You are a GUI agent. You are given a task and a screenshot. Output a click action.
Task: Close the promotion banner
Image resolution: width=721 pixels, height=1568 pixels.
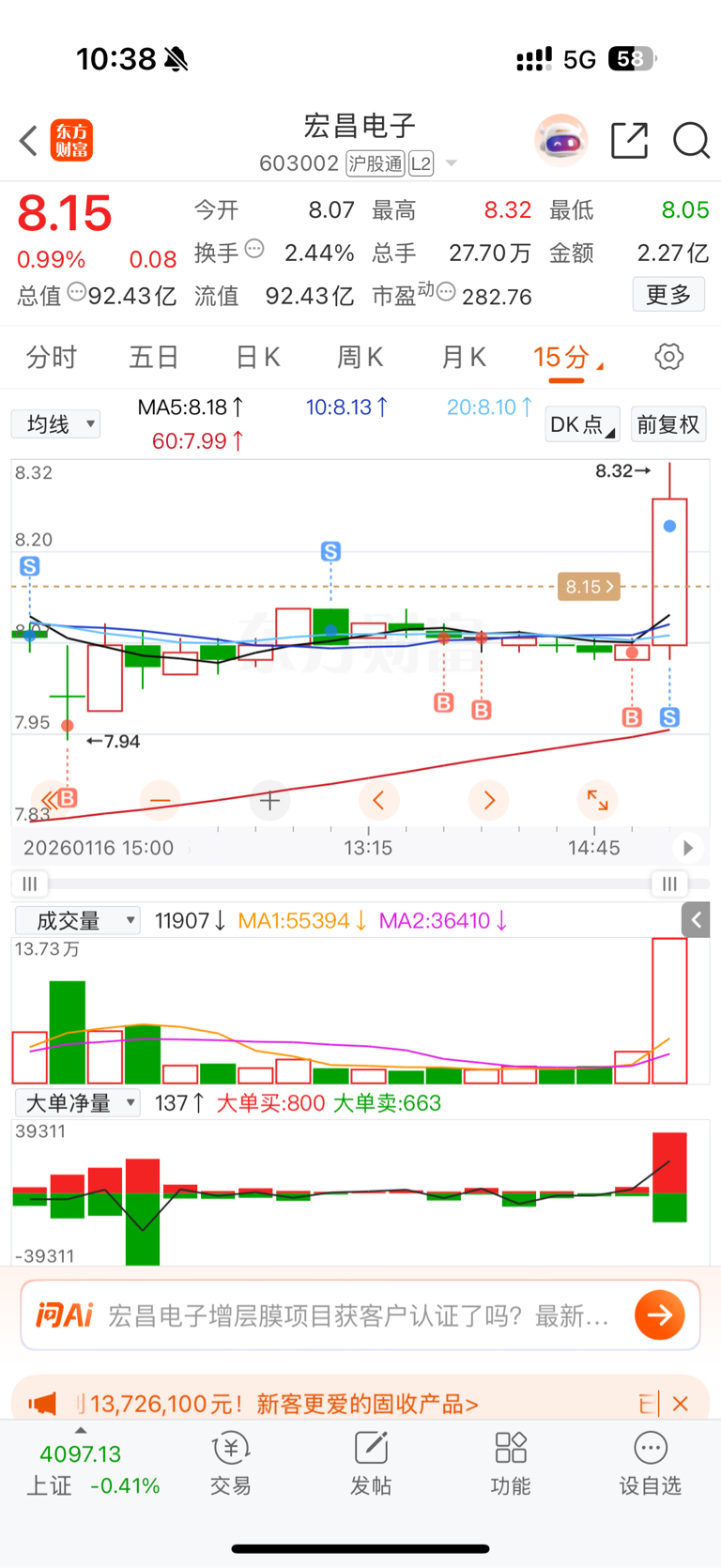point(681,1404)
